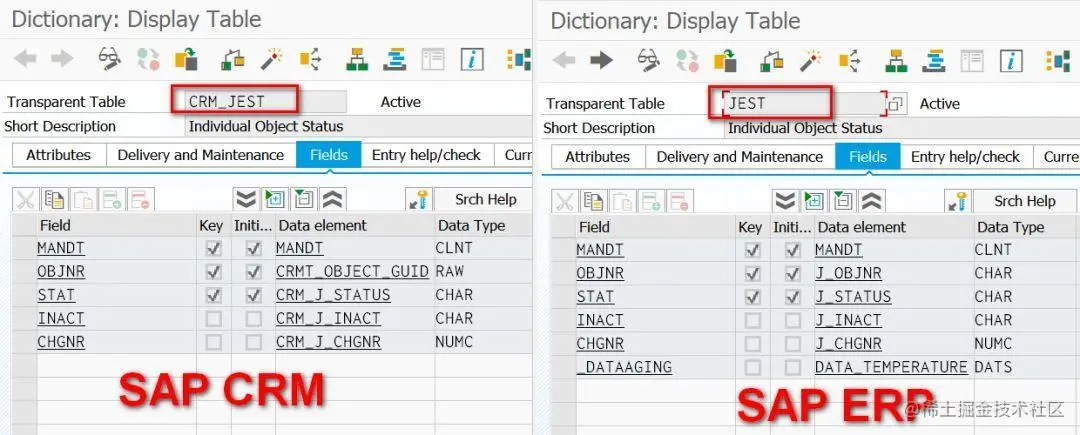Click Activate wand icon in right JEST window
The height and width of the screenshot is (435, 1080).
tap(811, 61)
